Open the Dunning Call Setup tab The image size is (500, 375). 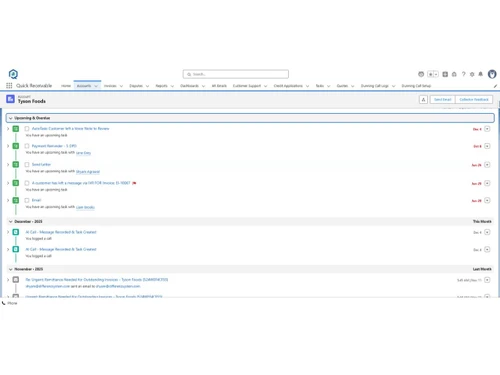tap(416, 86)
